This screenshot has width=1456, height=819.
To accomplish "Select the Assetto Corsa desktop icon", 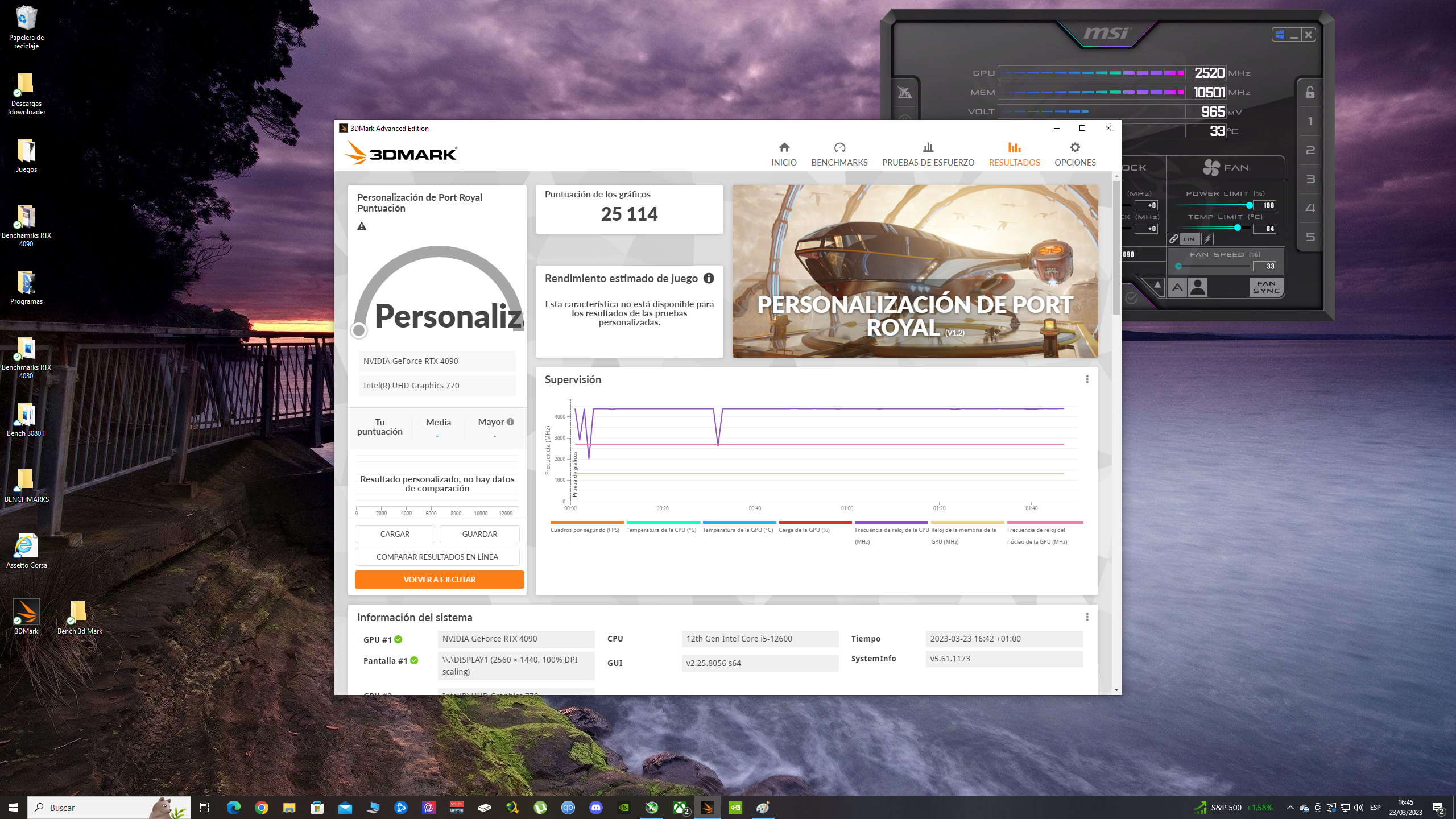I will tap(26, 551).
